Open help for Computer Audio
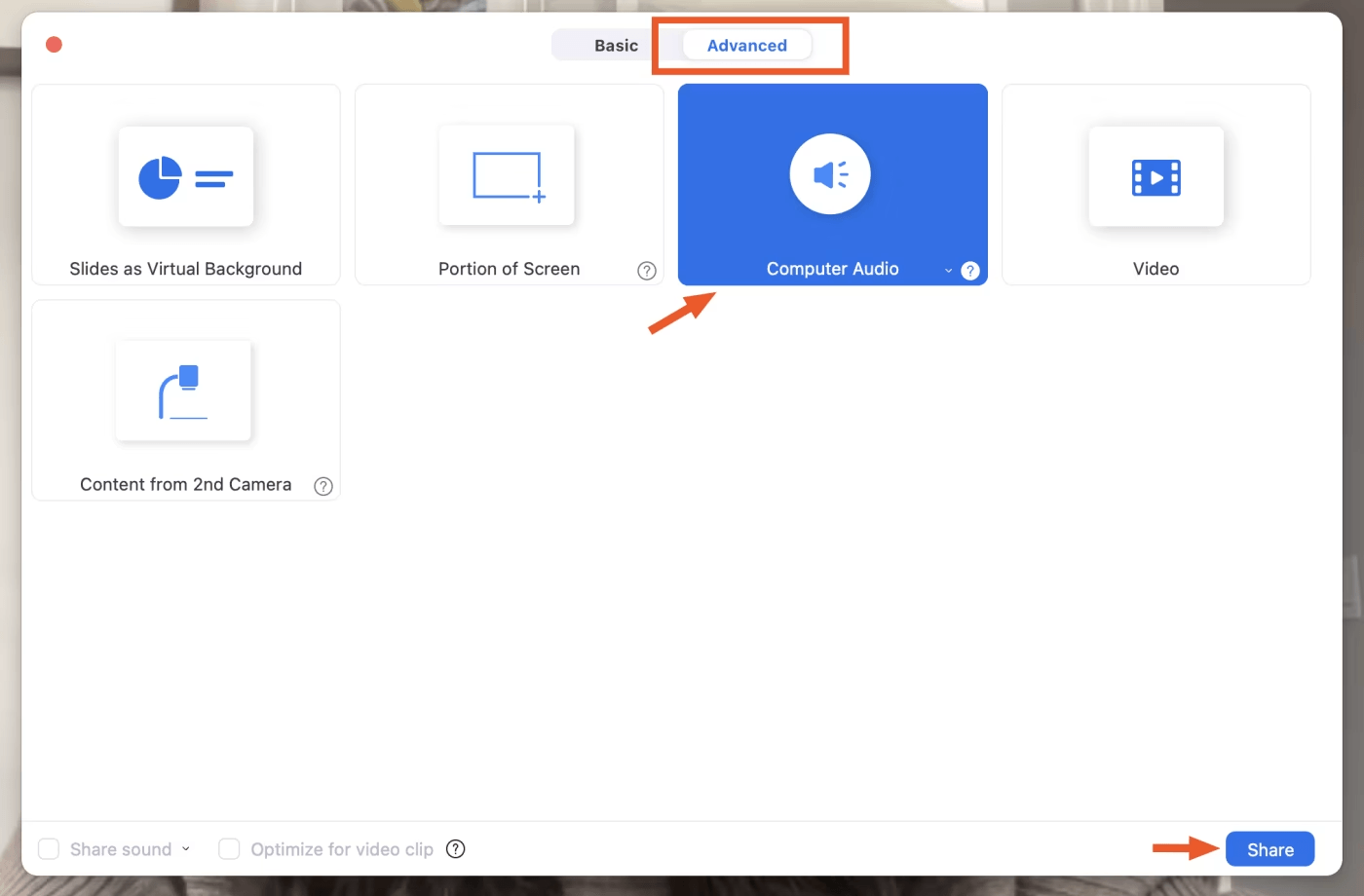Image resolution: width=1364 pixels, height=896 pixels. (970, 270)
